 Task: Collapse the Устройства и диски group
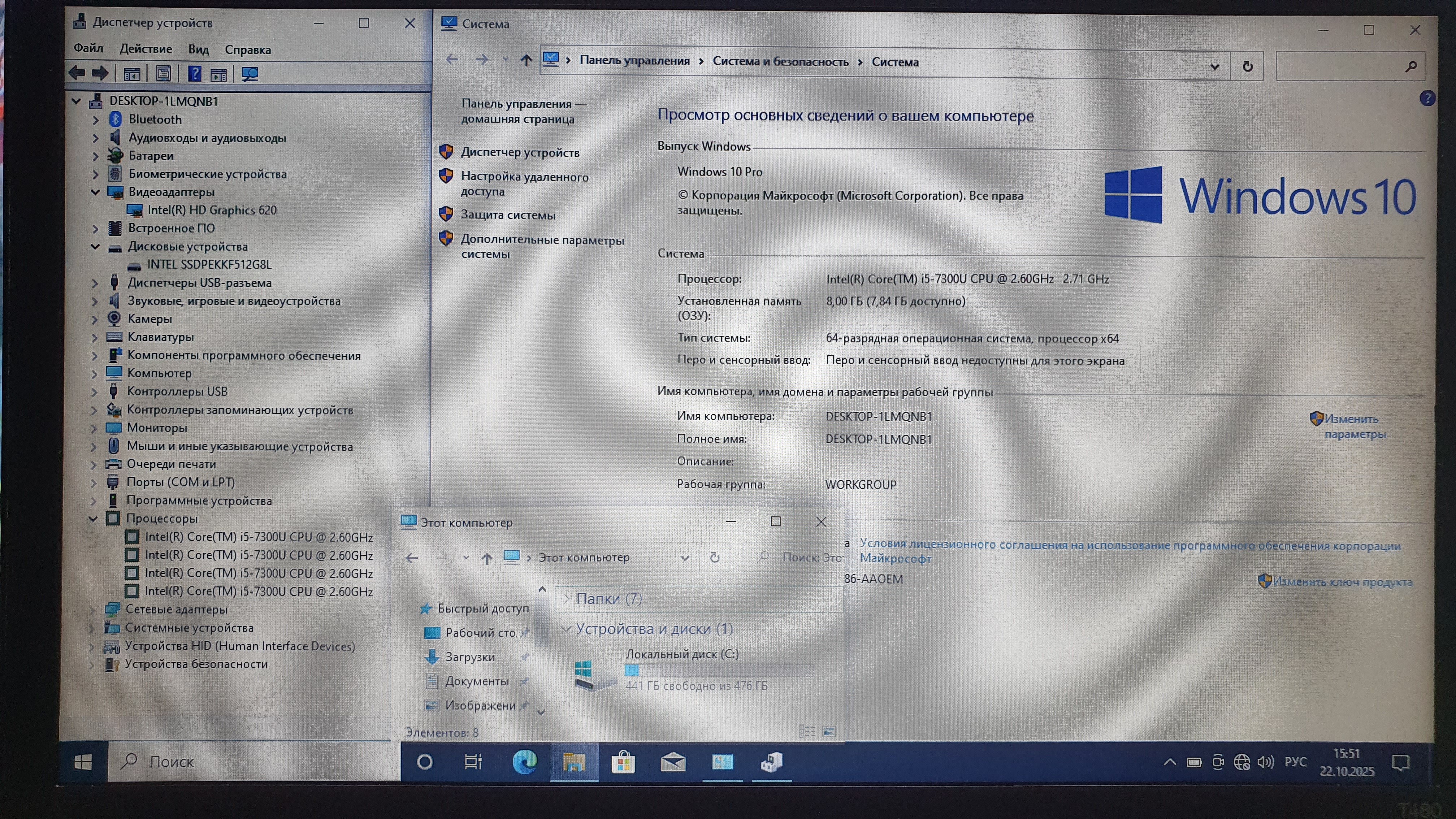click(566, 629)
